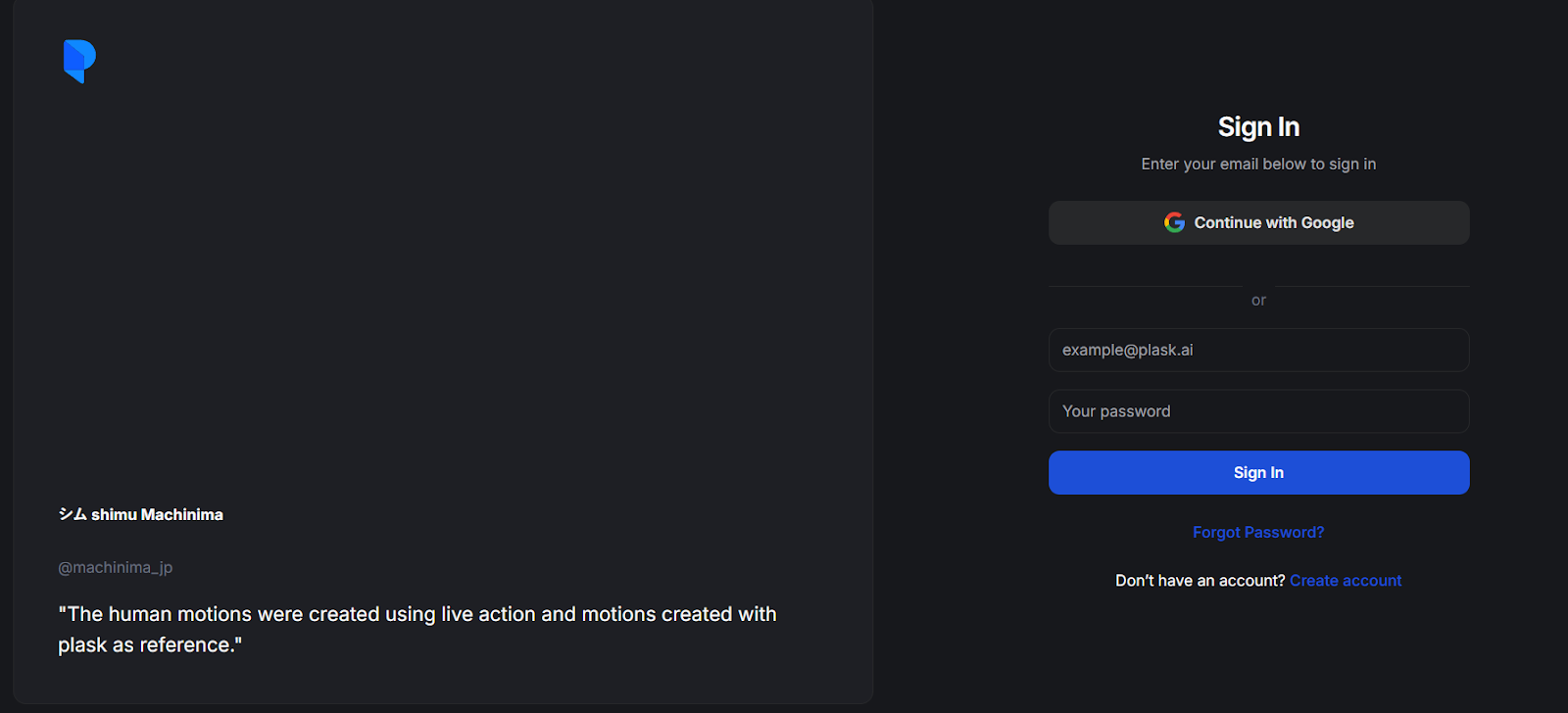Viewport: 1568px width, 713px height.
Task: Click the empty testimonial card area
Action: pos(441,274)
